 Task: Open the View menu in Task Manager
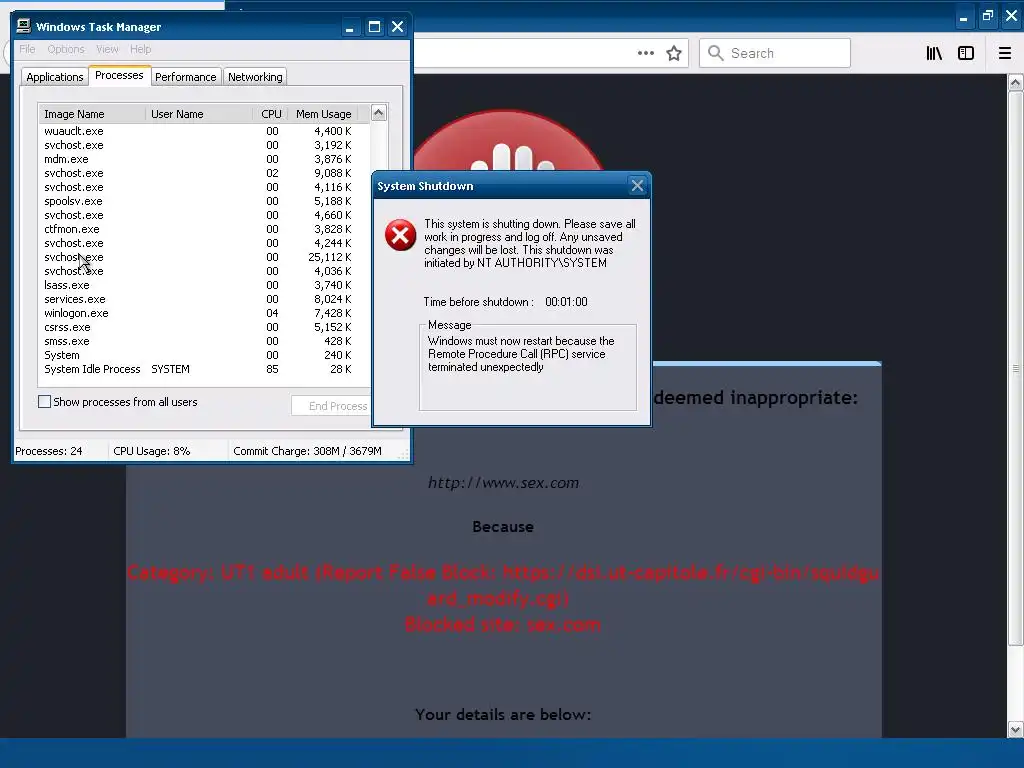point(107,49)
